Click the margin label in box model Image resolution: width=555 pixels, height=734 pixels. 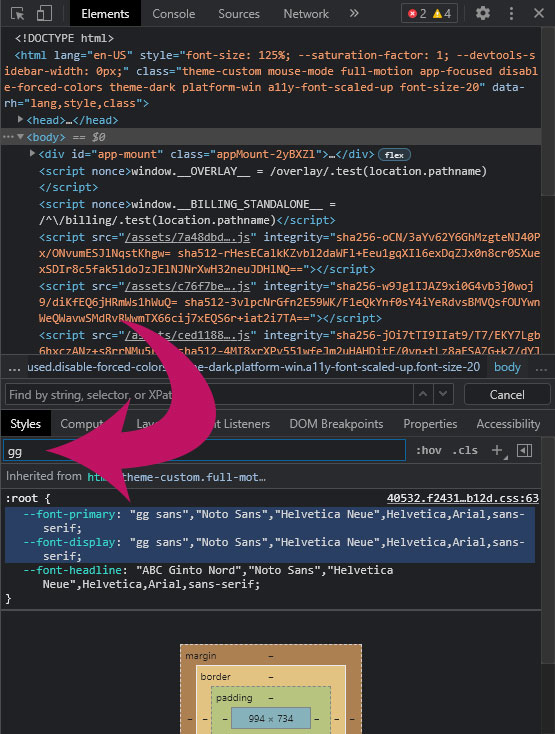pyautogui.click(x=201, y=656)
